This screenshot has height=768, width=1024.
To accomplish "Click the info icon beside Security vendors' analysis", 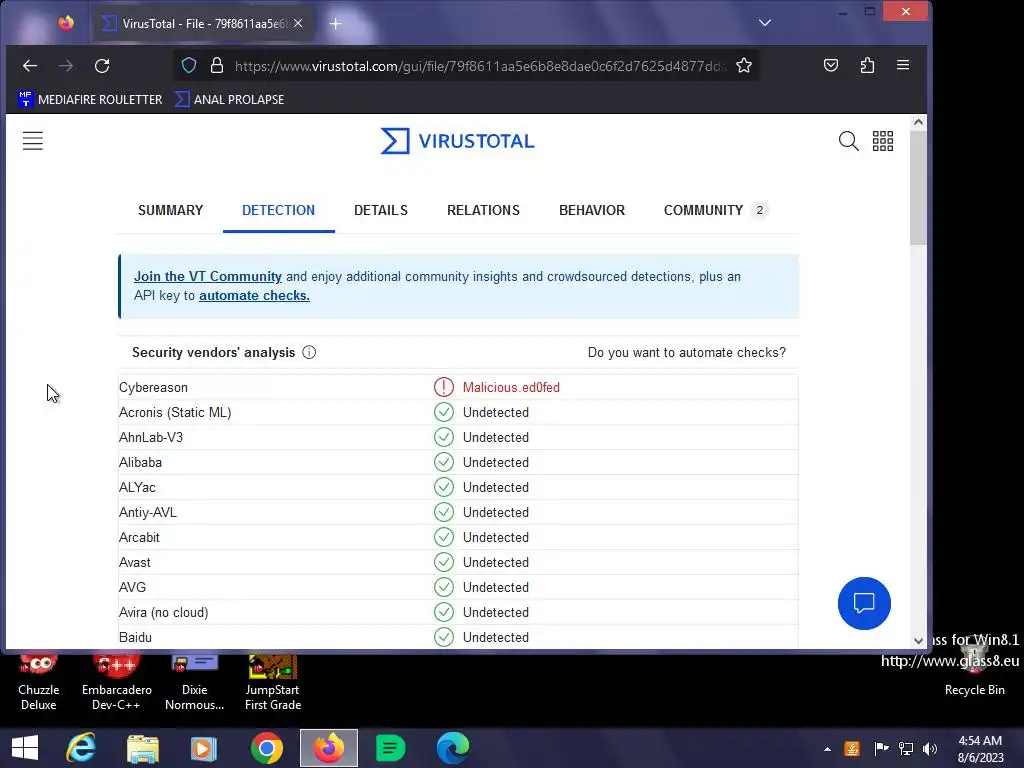I will [x=309, y=353].
